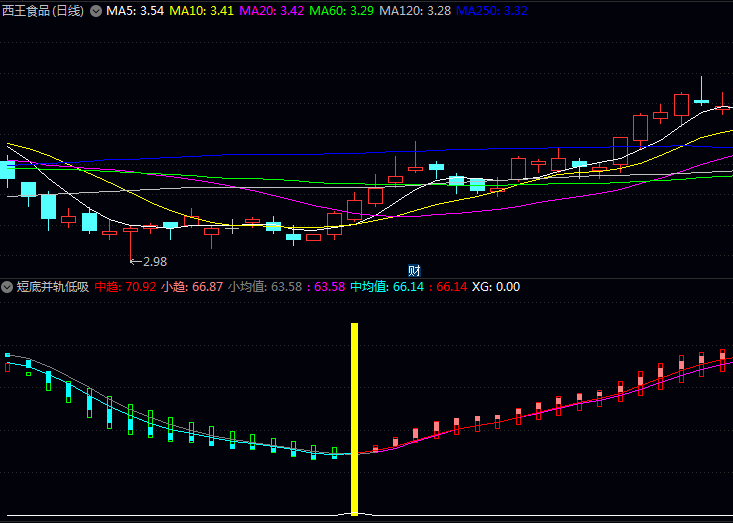Select the blue MA250 label
The image size is (733, 523).
click(x=492, y=11)
